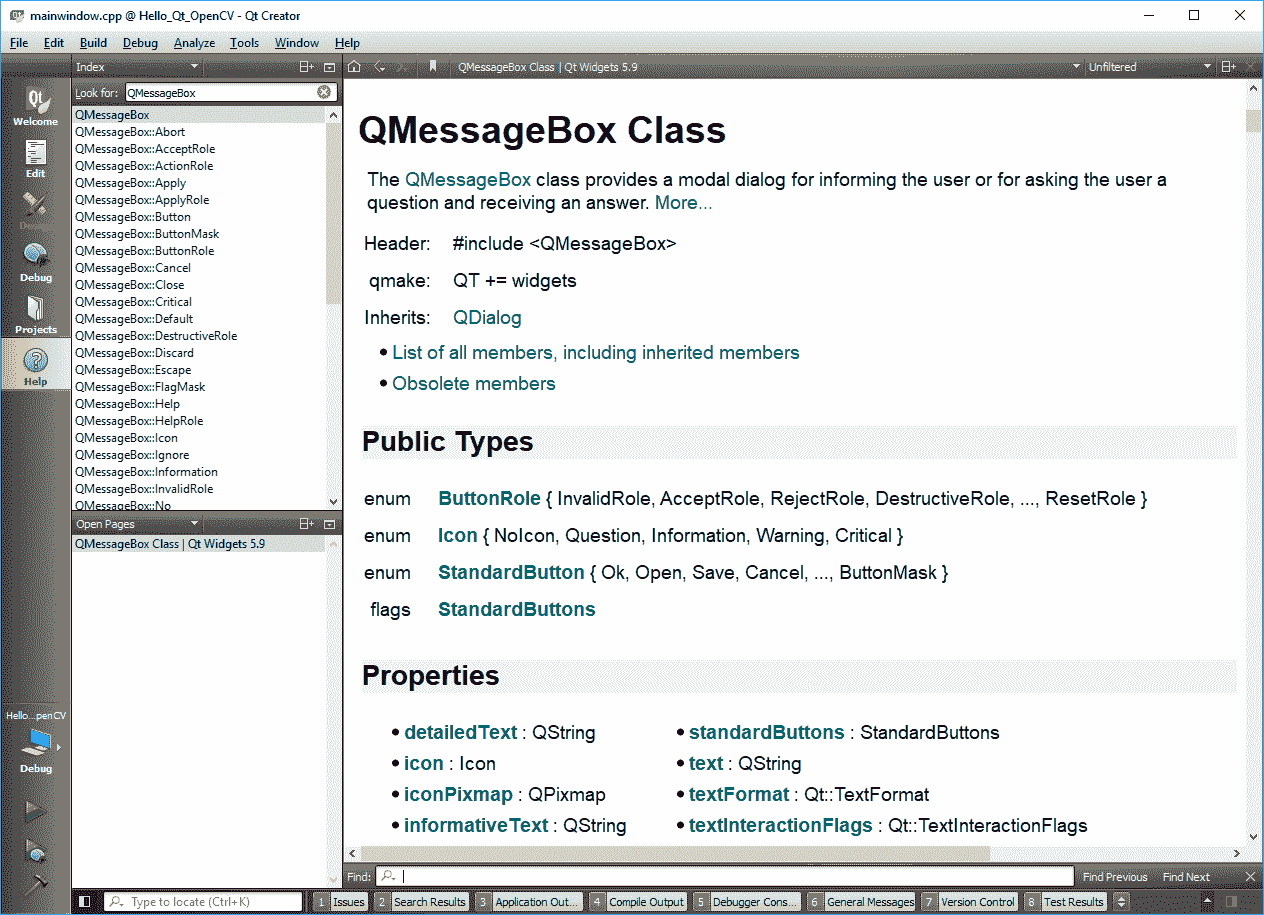
Task: Go to Projects mode
Action: click(x=35, y=314)
